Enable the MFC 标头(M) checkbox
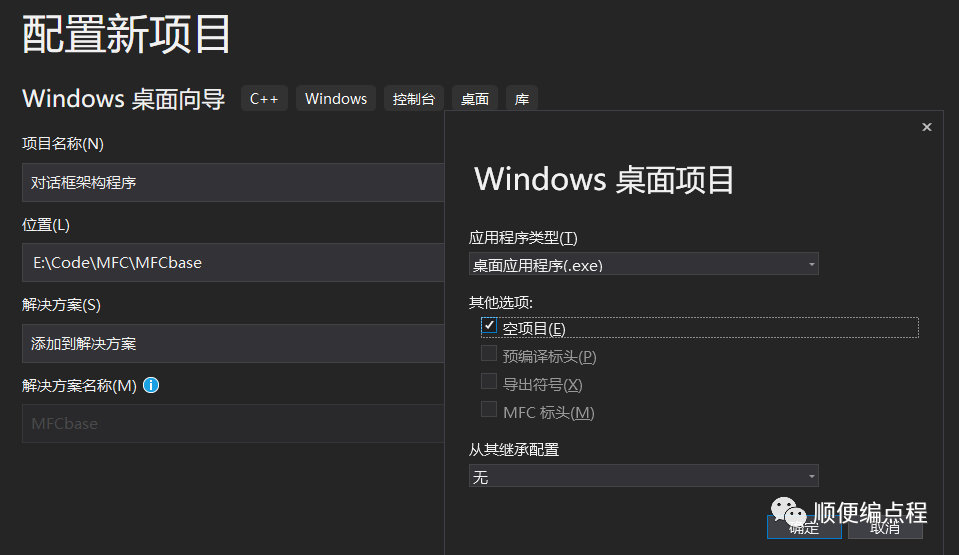959x555 pixels. pyautogui.click(x=489, y=409)
